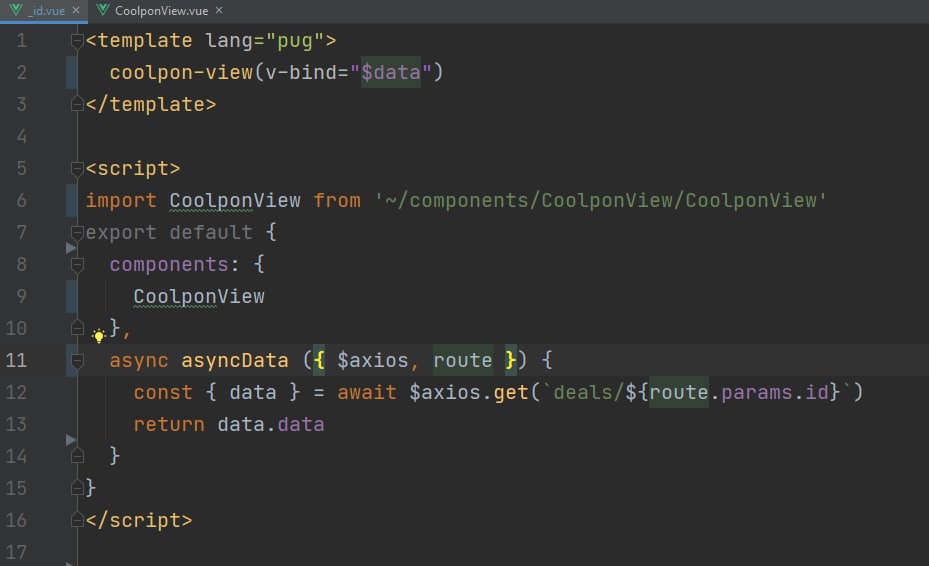This screenshot has height=566, width=929.
Task: Collapse the script block on line 5
Action: pyautogui.click(x=77, y=169)
